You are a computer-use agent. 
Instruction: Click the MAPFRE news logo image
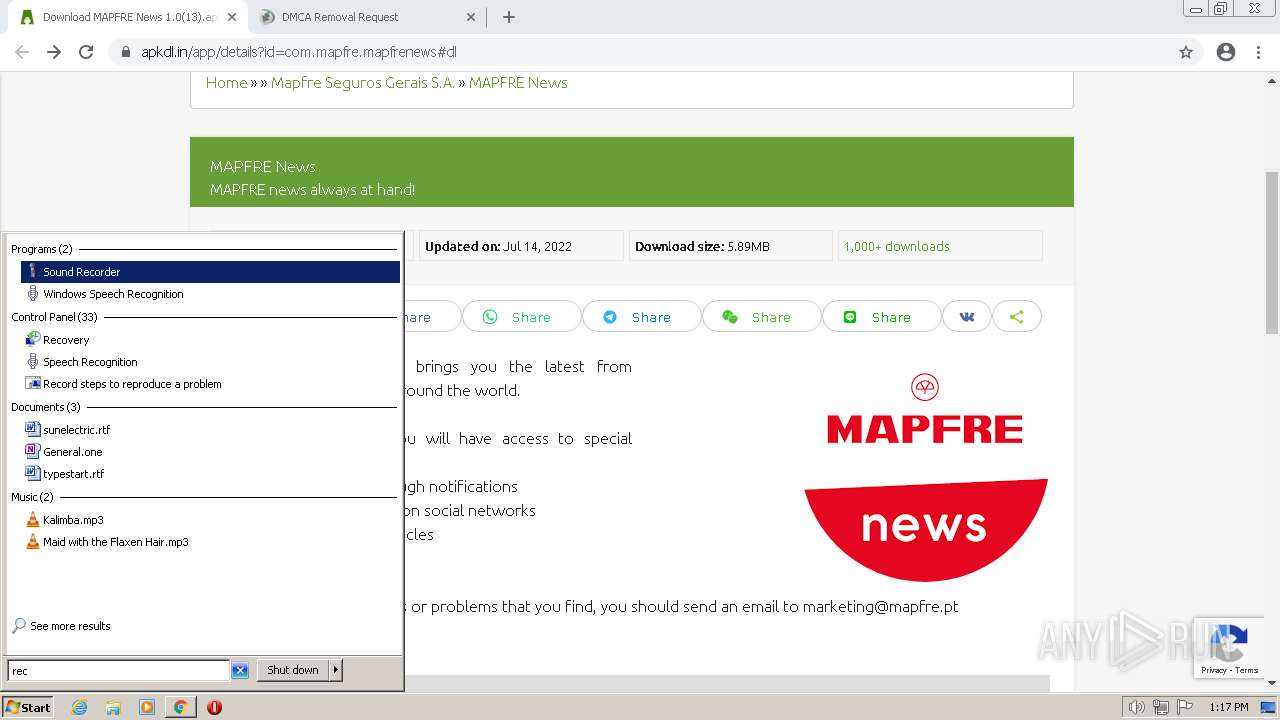pos(926,476)
